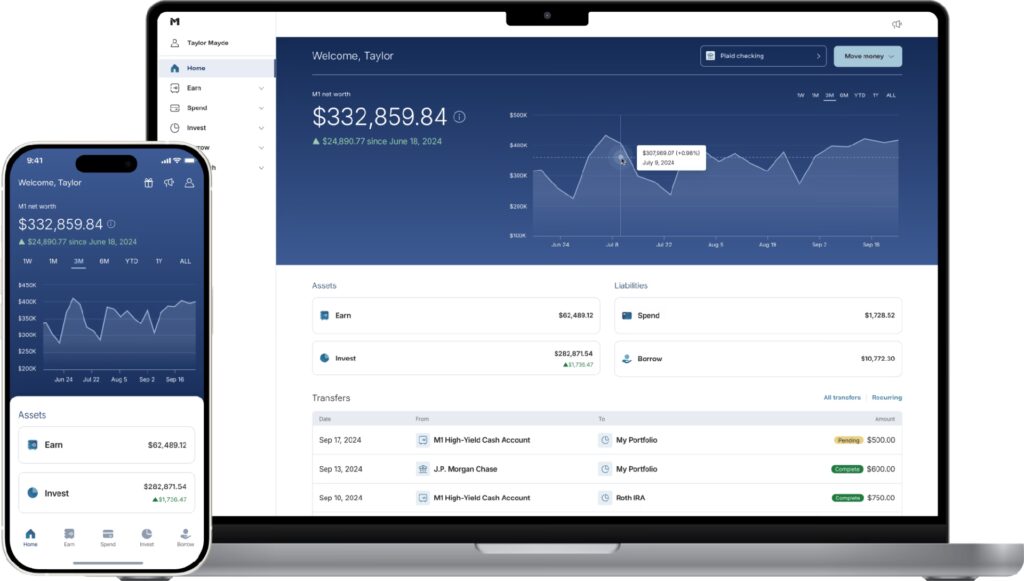Open the profile icon on the phone header
Screen dimensions: 1024x581
(189, 183)
